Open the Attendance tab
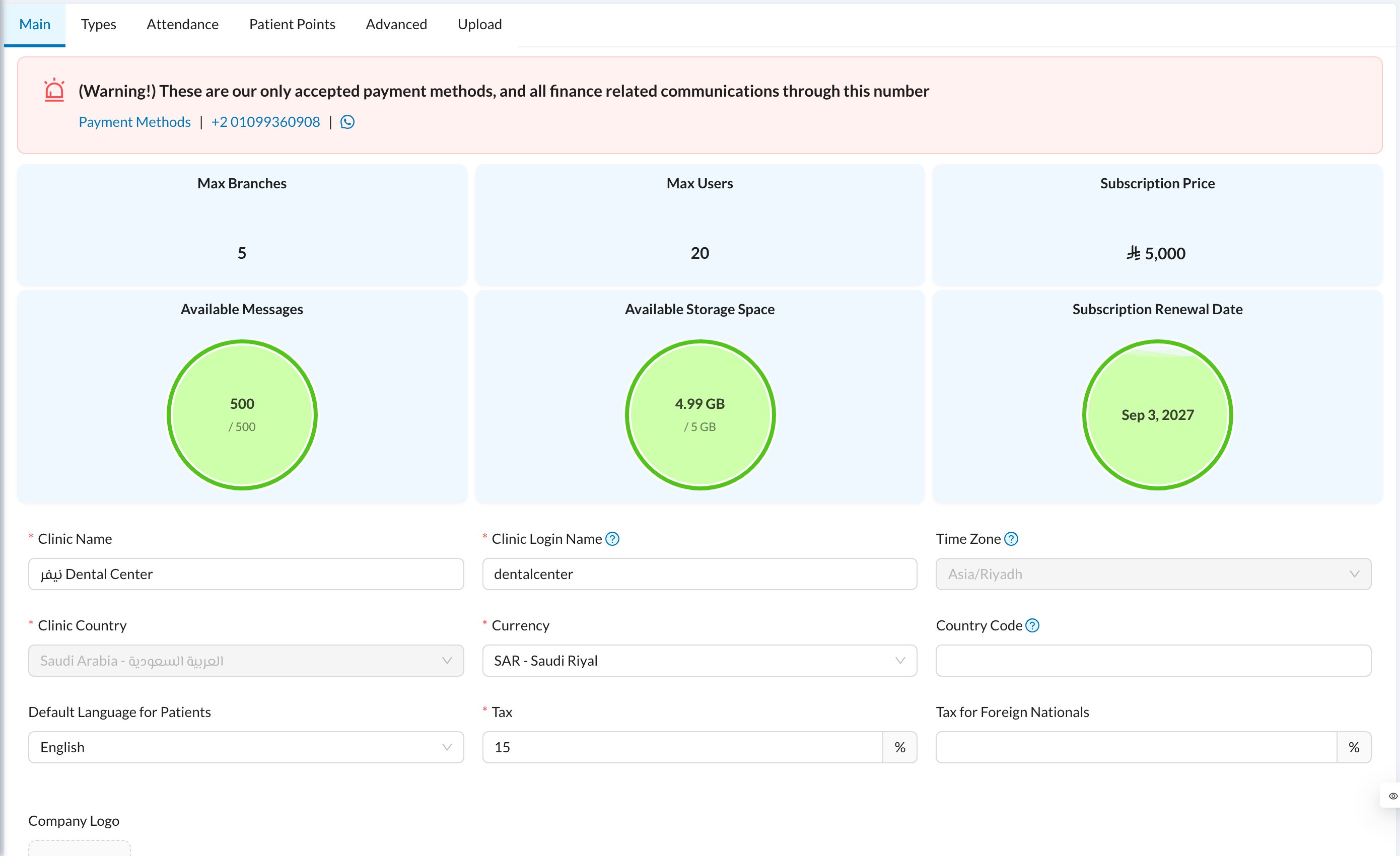Viewport: 1400px width, 856px height. point(182,25)
